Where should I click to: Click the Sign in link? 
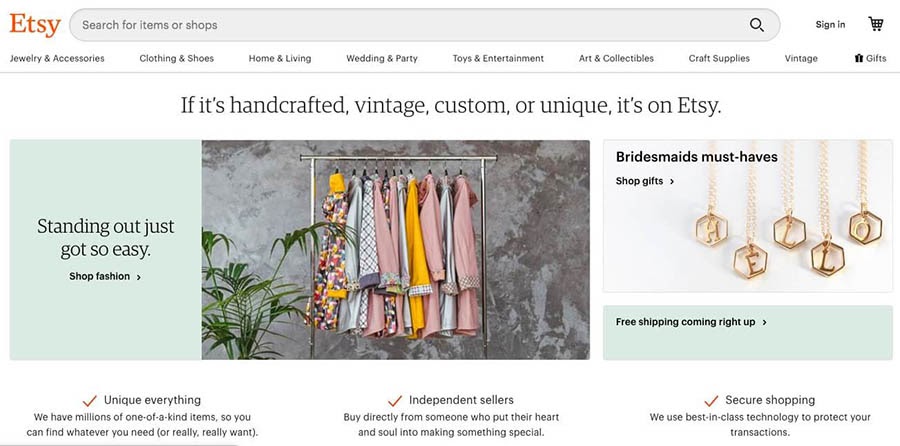coord(830,25)
